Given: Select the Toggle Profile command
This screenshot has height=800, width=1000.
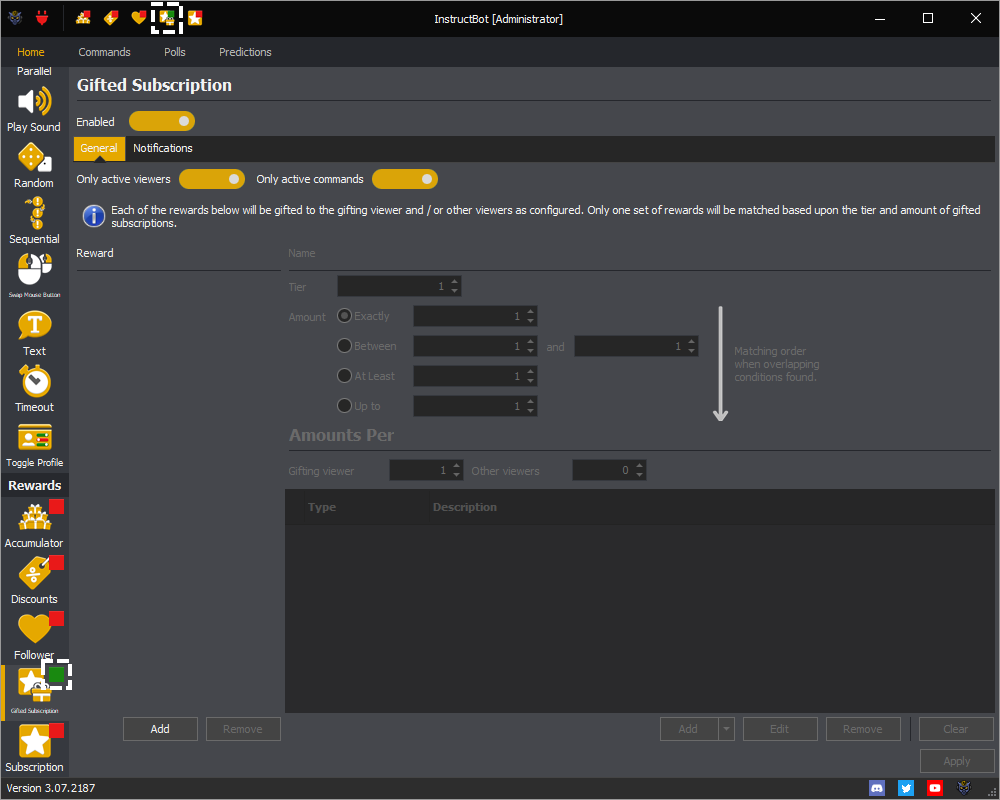Looking at the screenshot, I should [x=34, y=445].
